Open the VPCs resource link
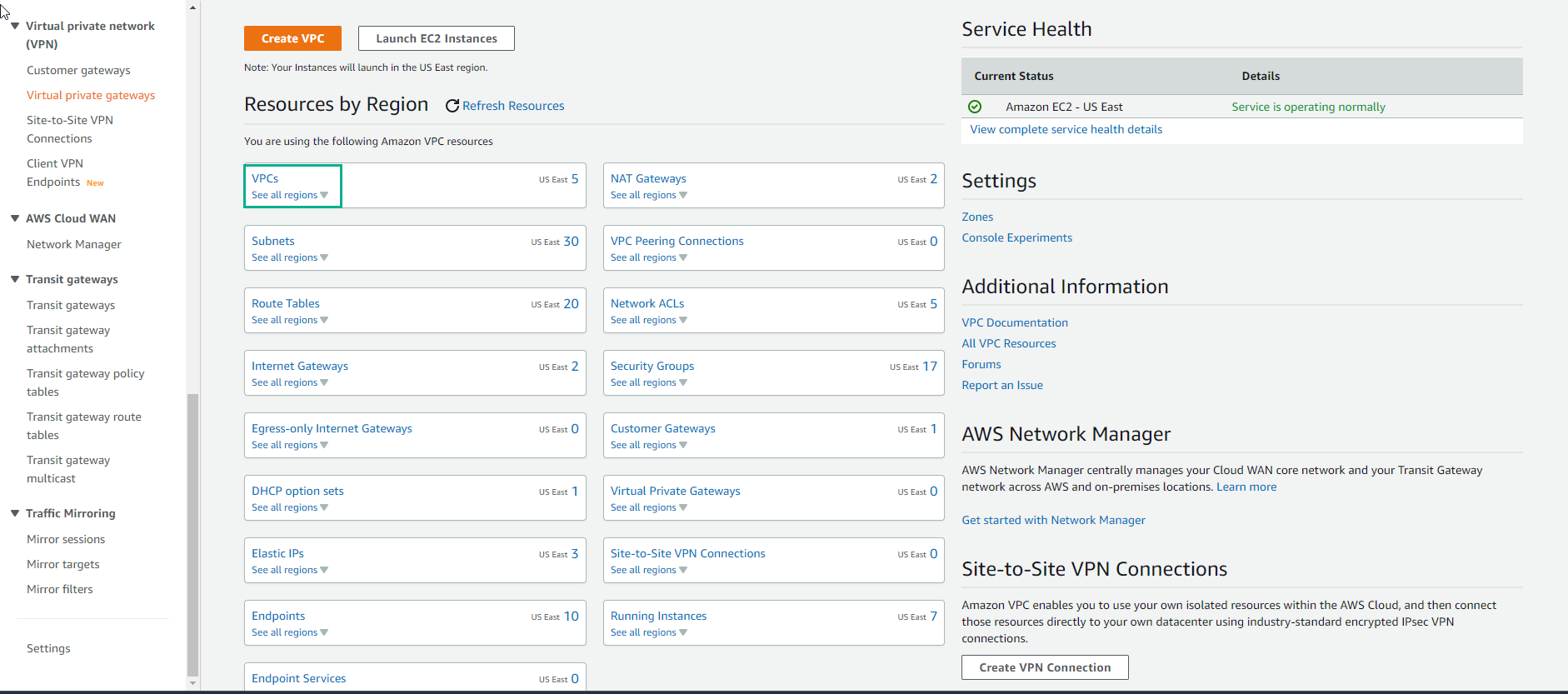The height and width of the screenshot is (694, 1568). tap(265, 178)
